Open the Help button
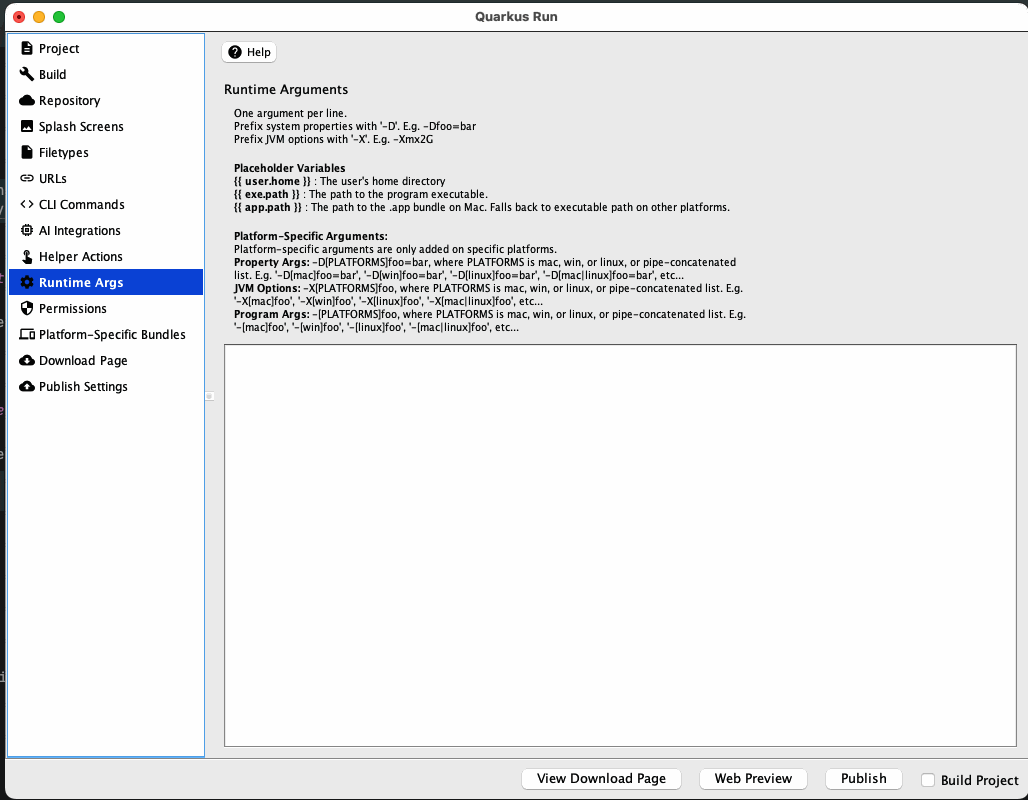 pyautogui.click(x=249, y=52)
